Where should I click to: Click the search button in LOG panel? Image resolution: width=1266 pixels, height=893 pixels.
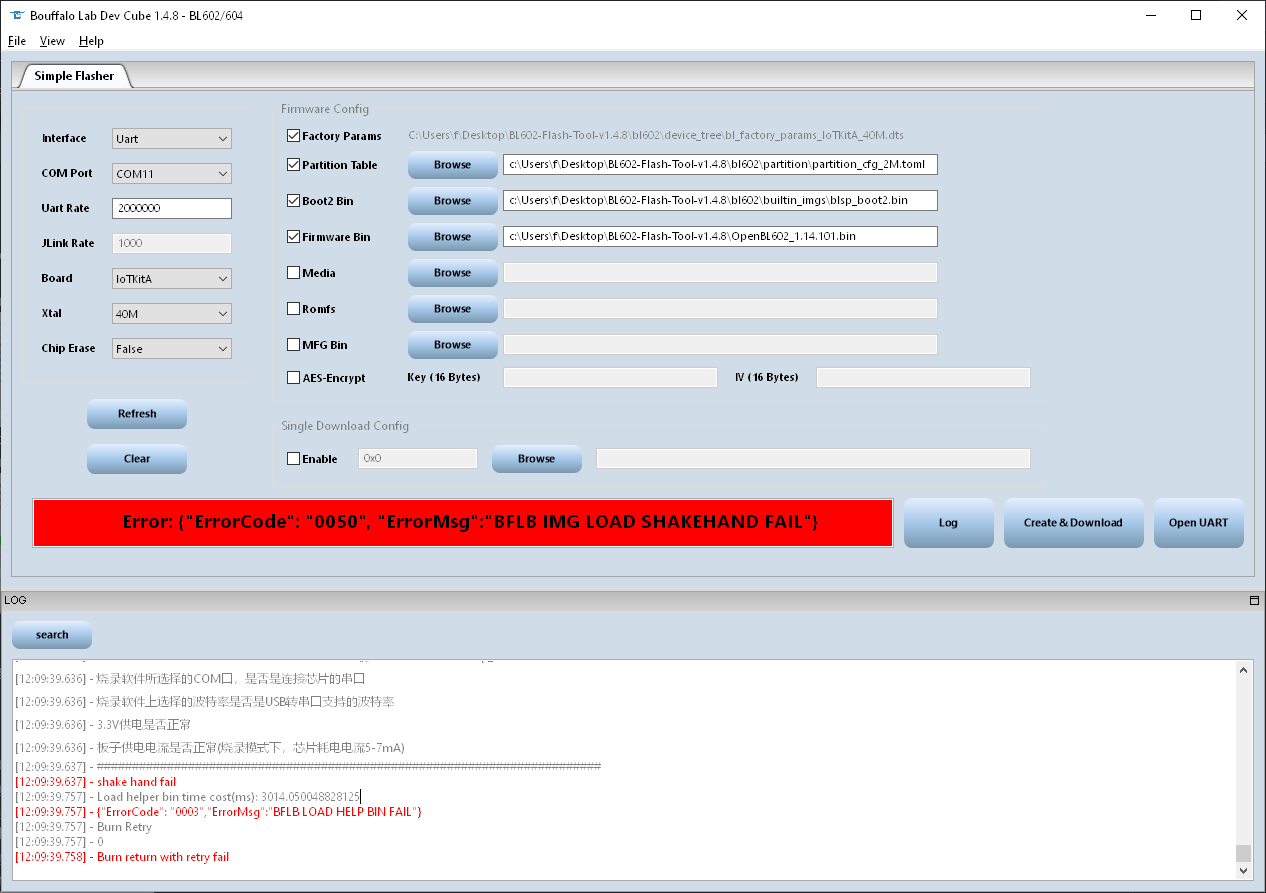point(52,635)
